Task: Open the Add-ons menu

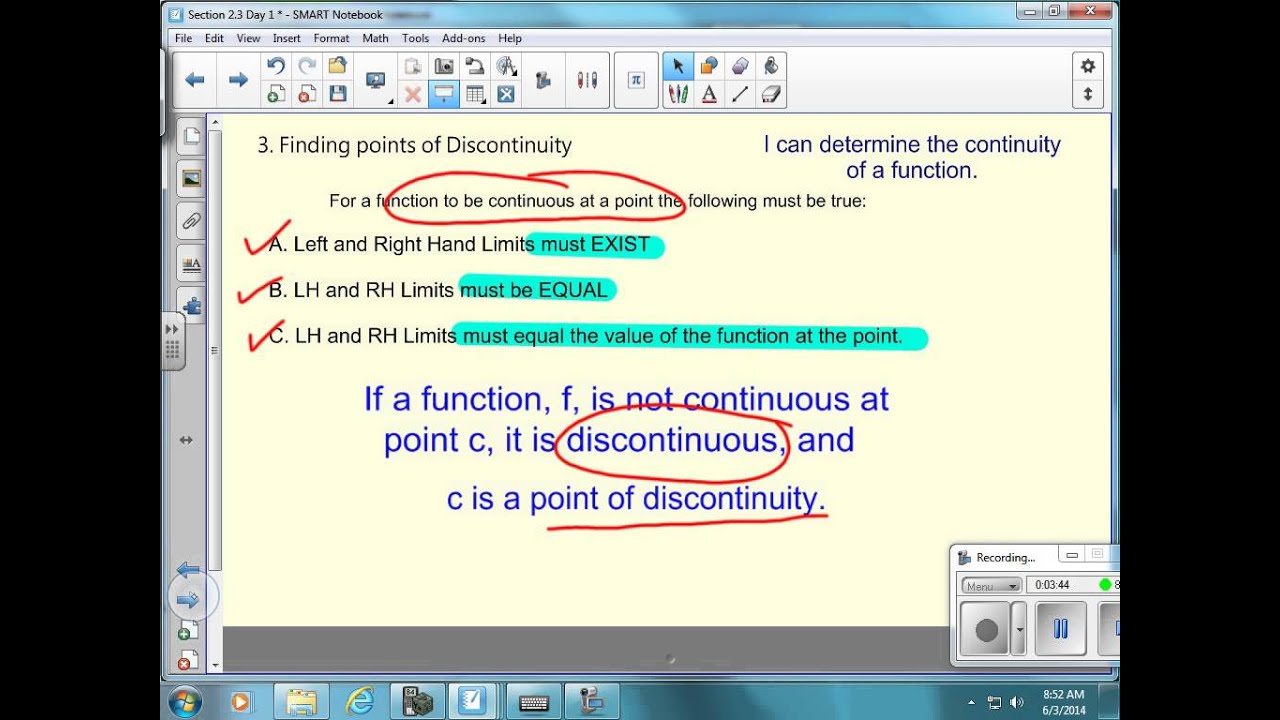Action: click(463, 38)
